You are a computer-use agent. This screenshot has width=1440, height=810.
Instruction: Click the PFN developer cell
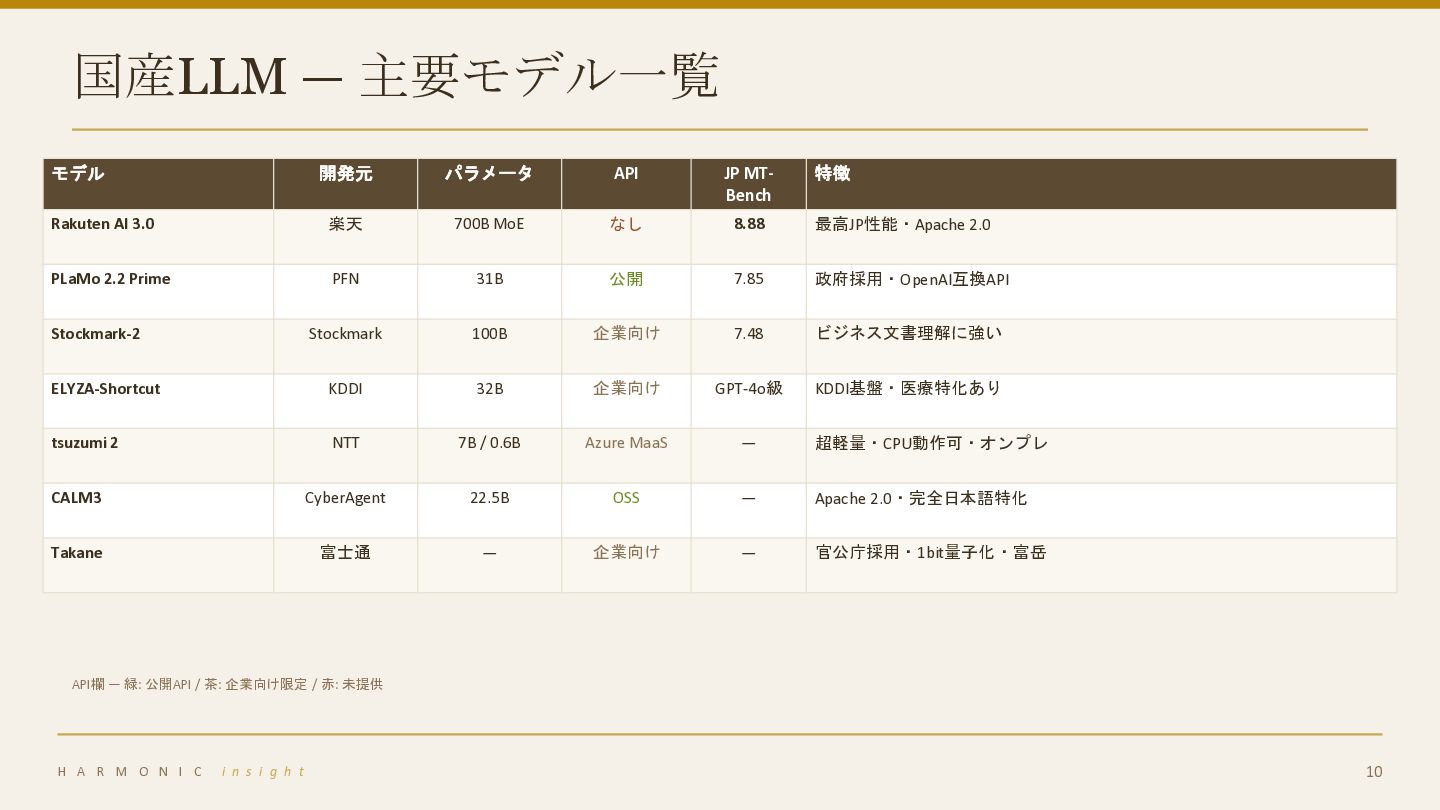pyautogui.click(x=345, y=292)
